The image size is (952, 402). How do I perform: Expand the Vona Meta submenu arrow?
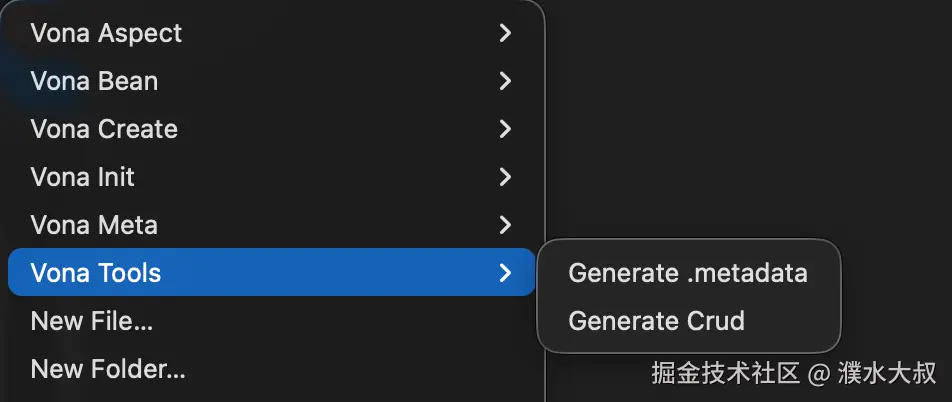pyautogui.click(x=505, y=225)
